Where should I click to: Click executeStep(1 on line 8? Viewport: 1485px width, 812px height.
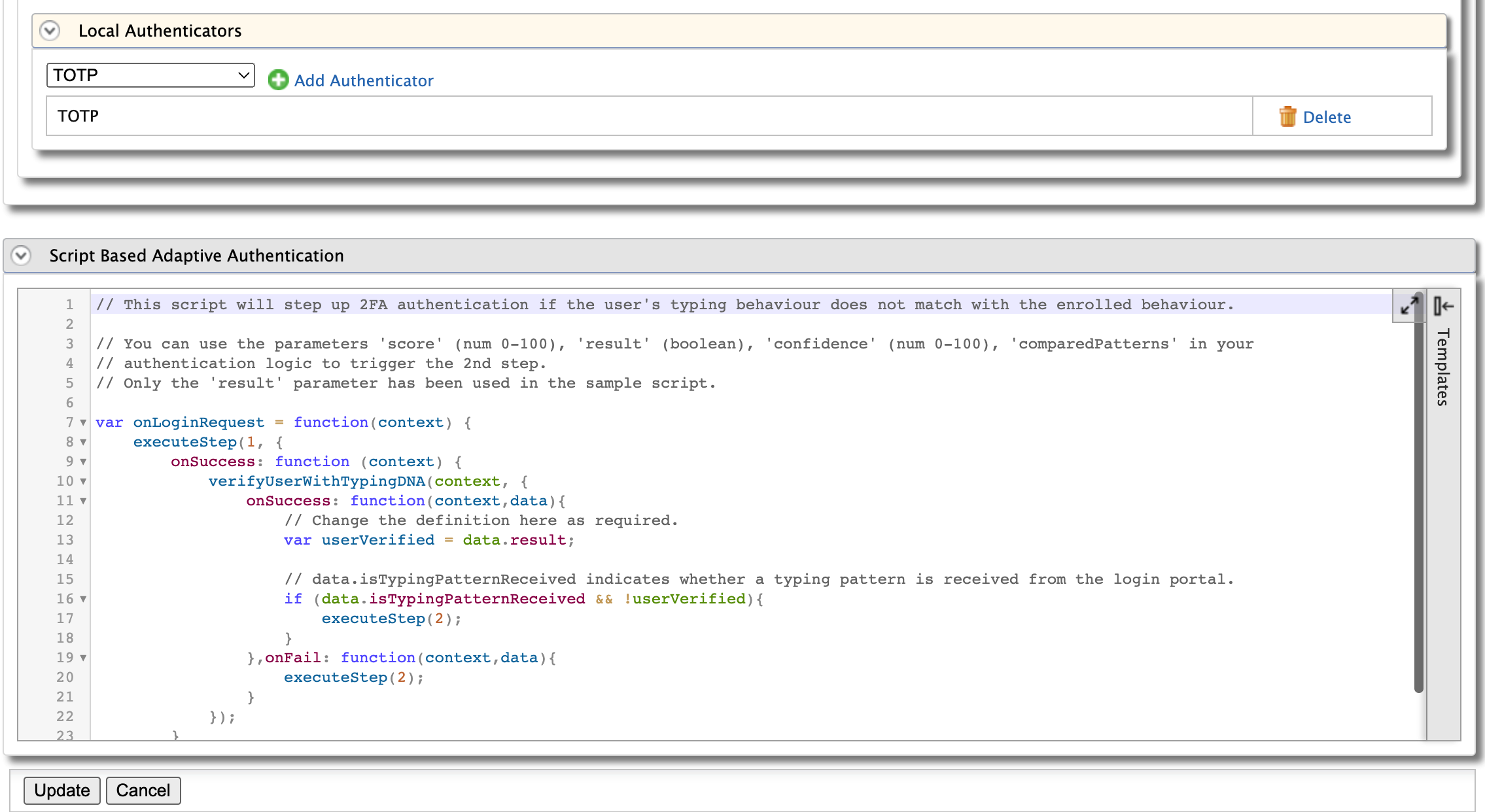(194, 442)
